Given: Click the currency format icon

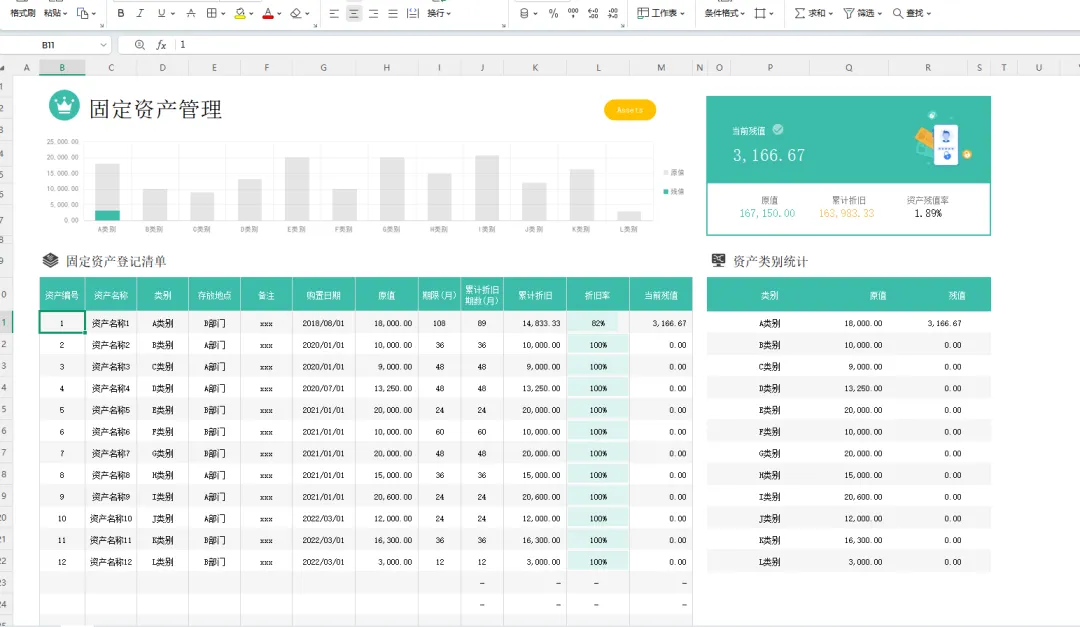Looking at the screenshot, I should [x=524, y=13].
